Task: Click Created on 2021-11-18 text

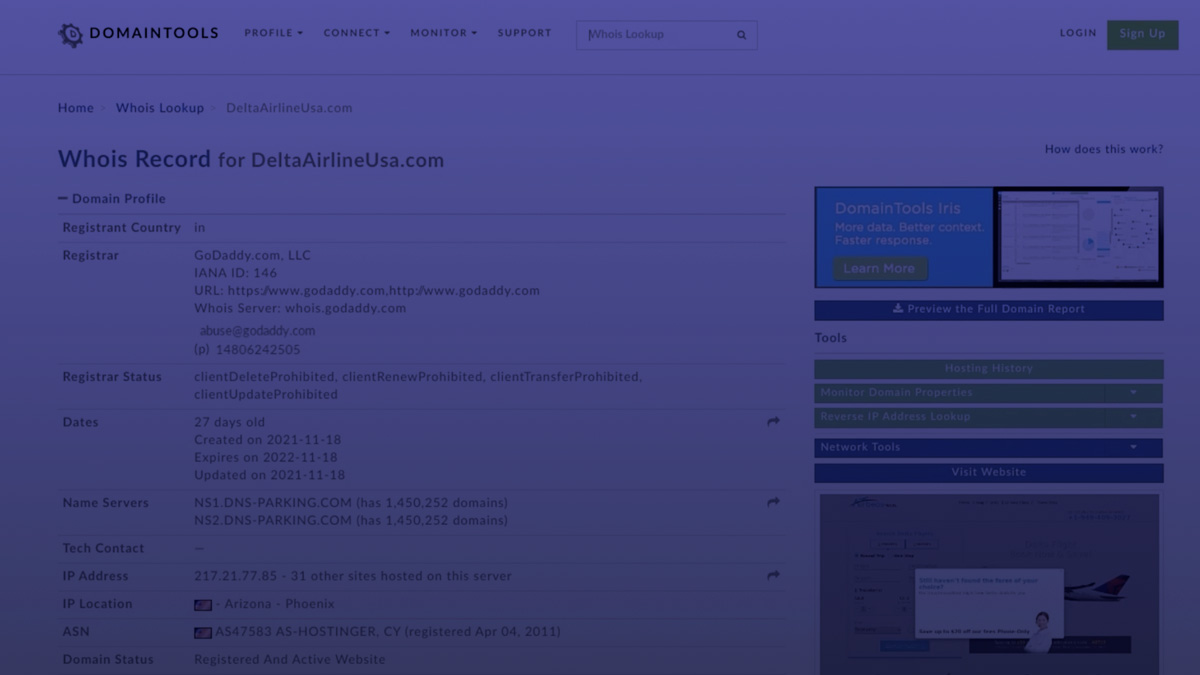Action: (268, 440)
